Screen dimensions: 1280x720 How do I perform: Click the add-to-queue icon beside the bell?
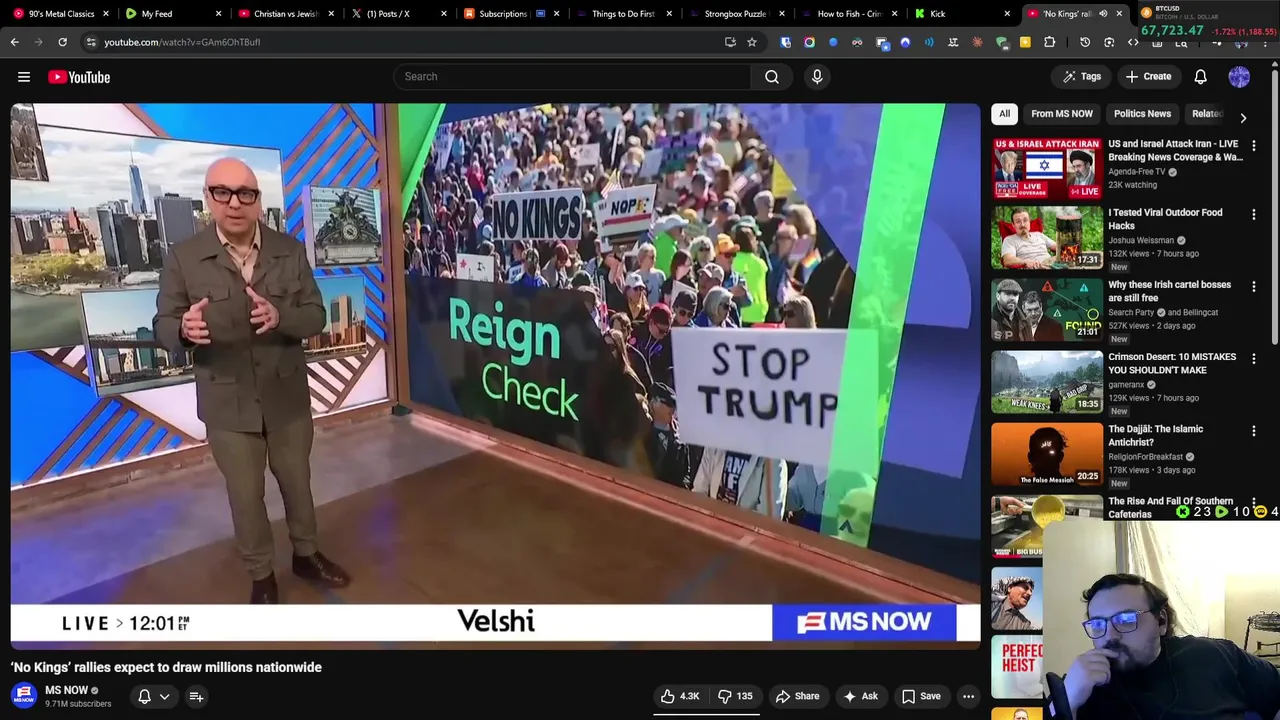point(196,696)
